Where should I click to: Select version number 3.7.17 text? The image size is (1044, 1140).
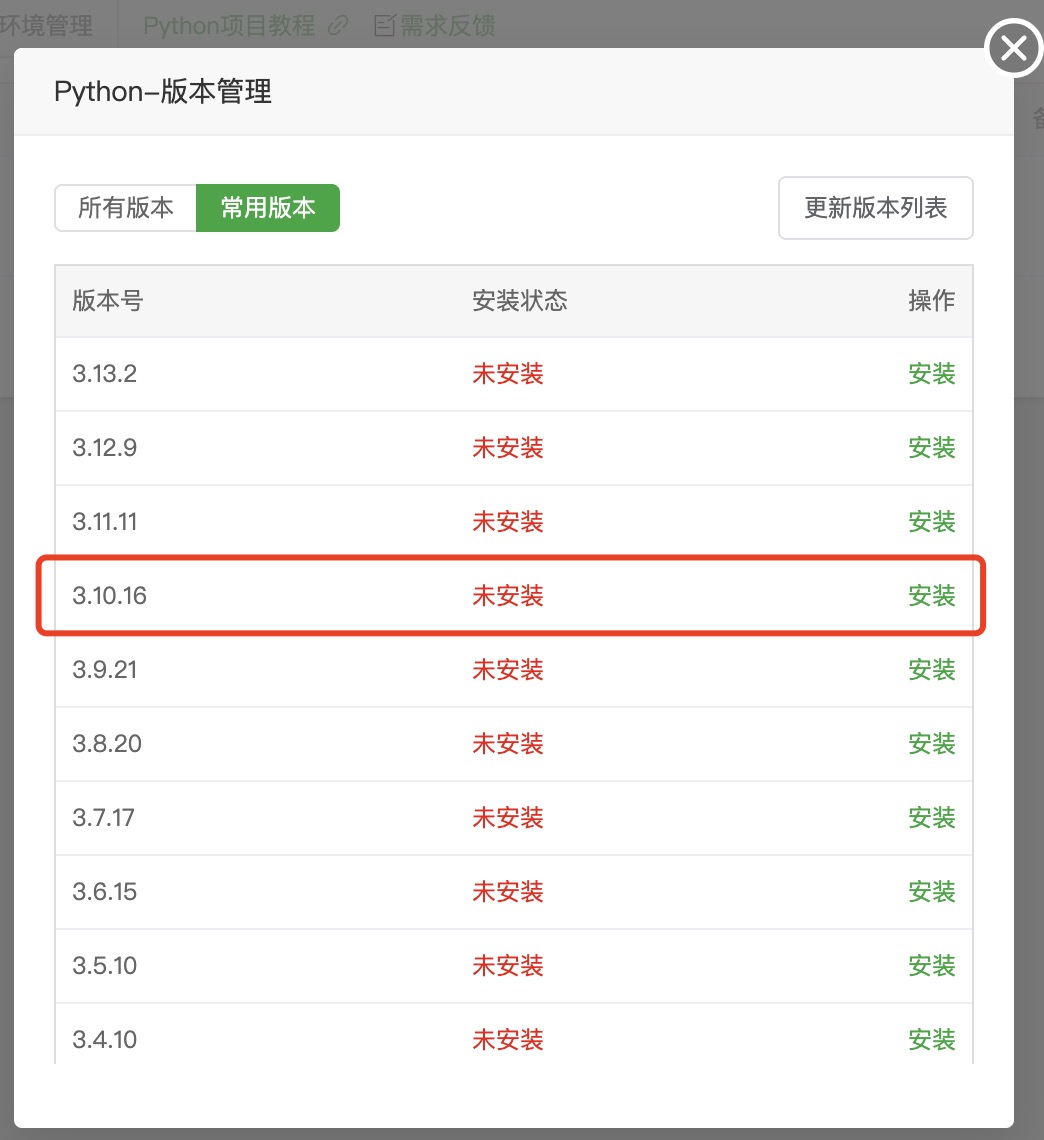coord(103,818)
